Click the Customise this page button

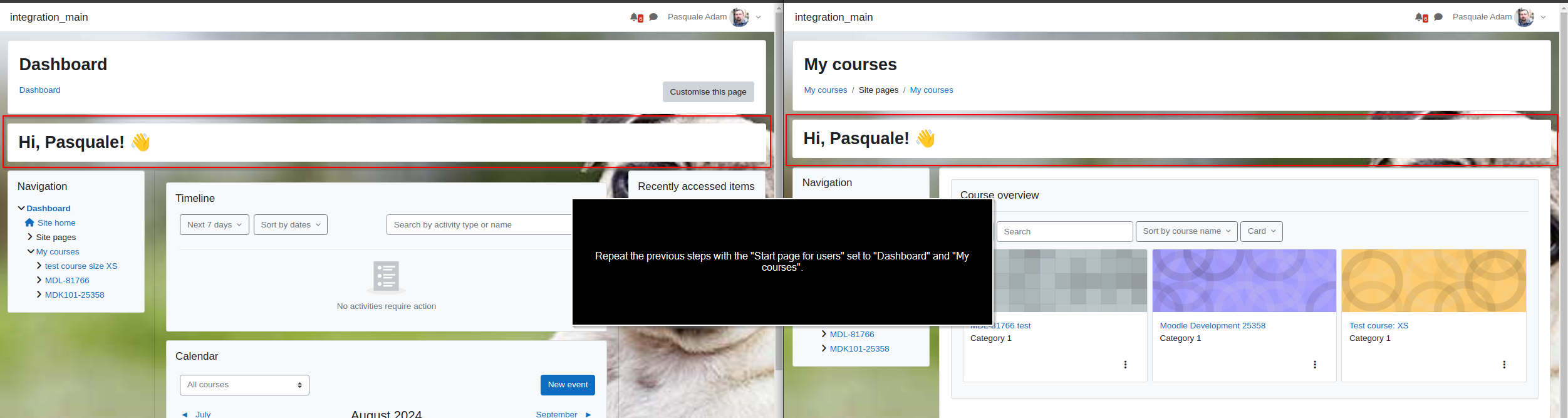point(709,91)
